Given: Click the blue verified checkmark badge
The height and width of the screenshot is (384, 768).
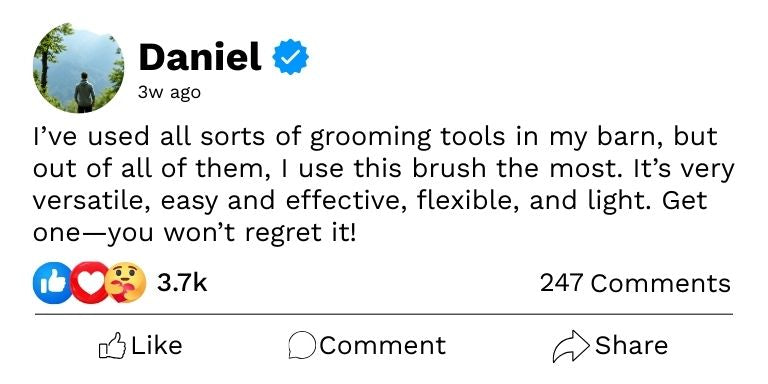Looking at the screenshot, I should click(x=290, y=57).
